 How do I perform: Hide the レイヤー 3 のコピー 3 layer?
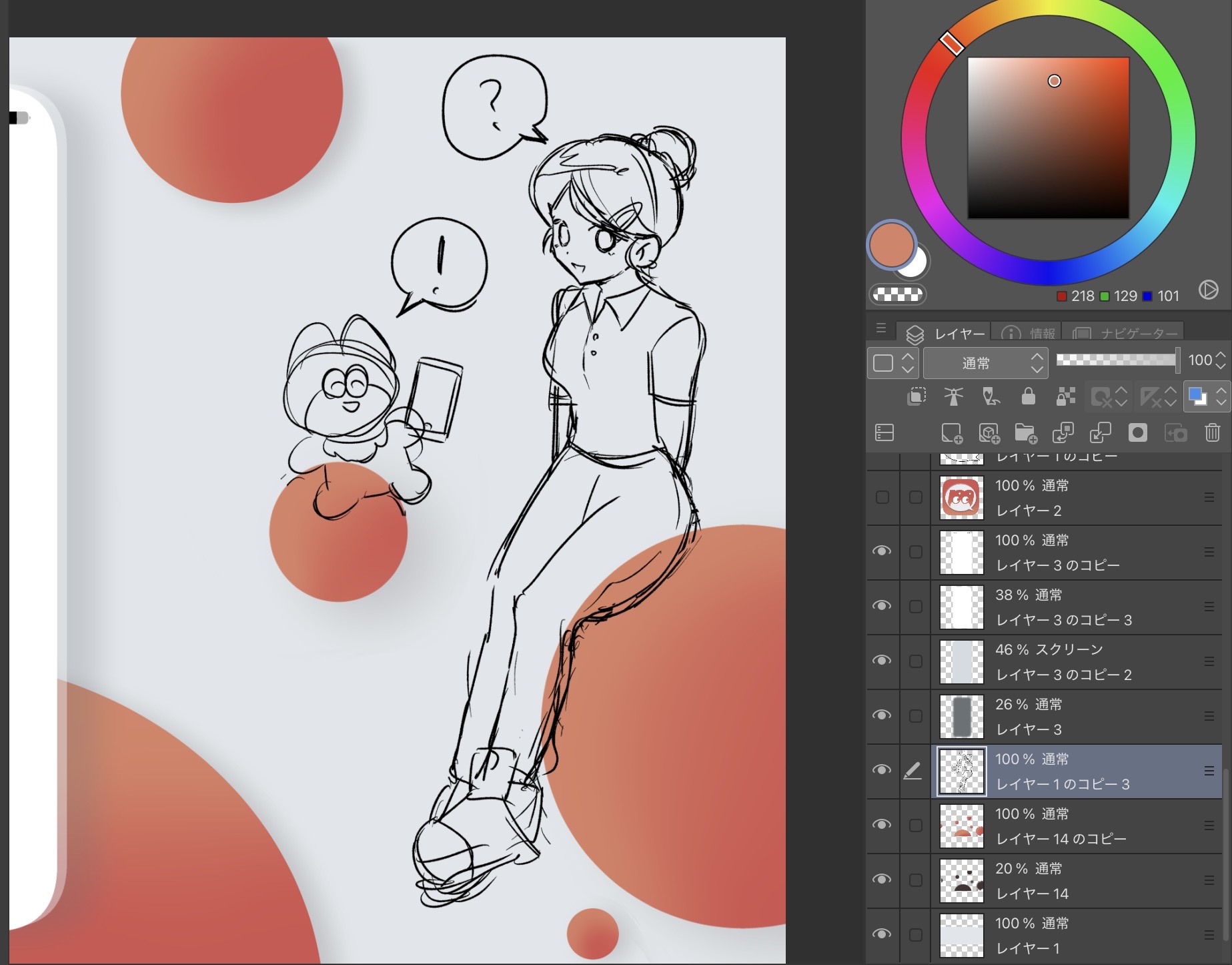882,606
